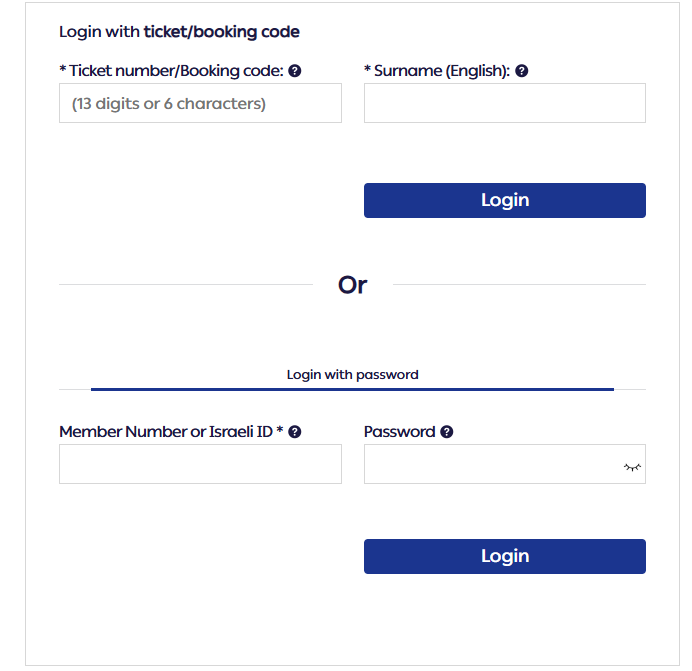Focus the Ticket number/Booking code input field
Screen dimensions: 692x671
click(x=200, y=103)
